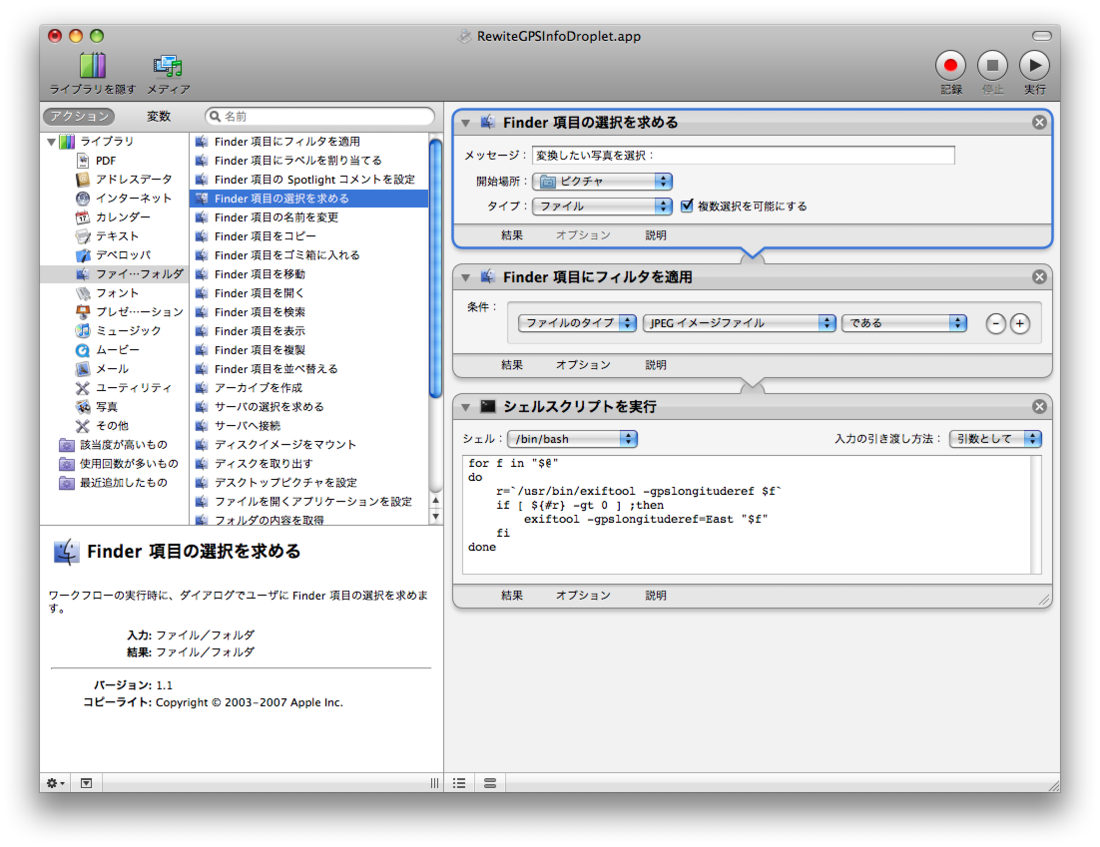This screenshot has height=847, width=1100.
Task: Select action Finder 項目にフィルタを適用 in list
Action: [x=309, y=142]
